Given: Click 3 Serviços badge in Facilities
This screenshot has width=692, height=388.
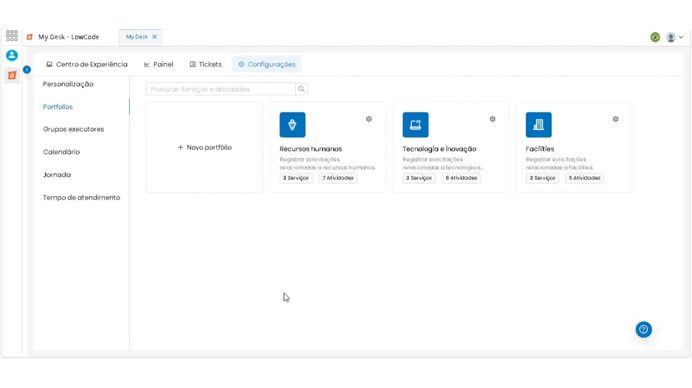Looking at the screenshot, I should [x=542, y=178].
